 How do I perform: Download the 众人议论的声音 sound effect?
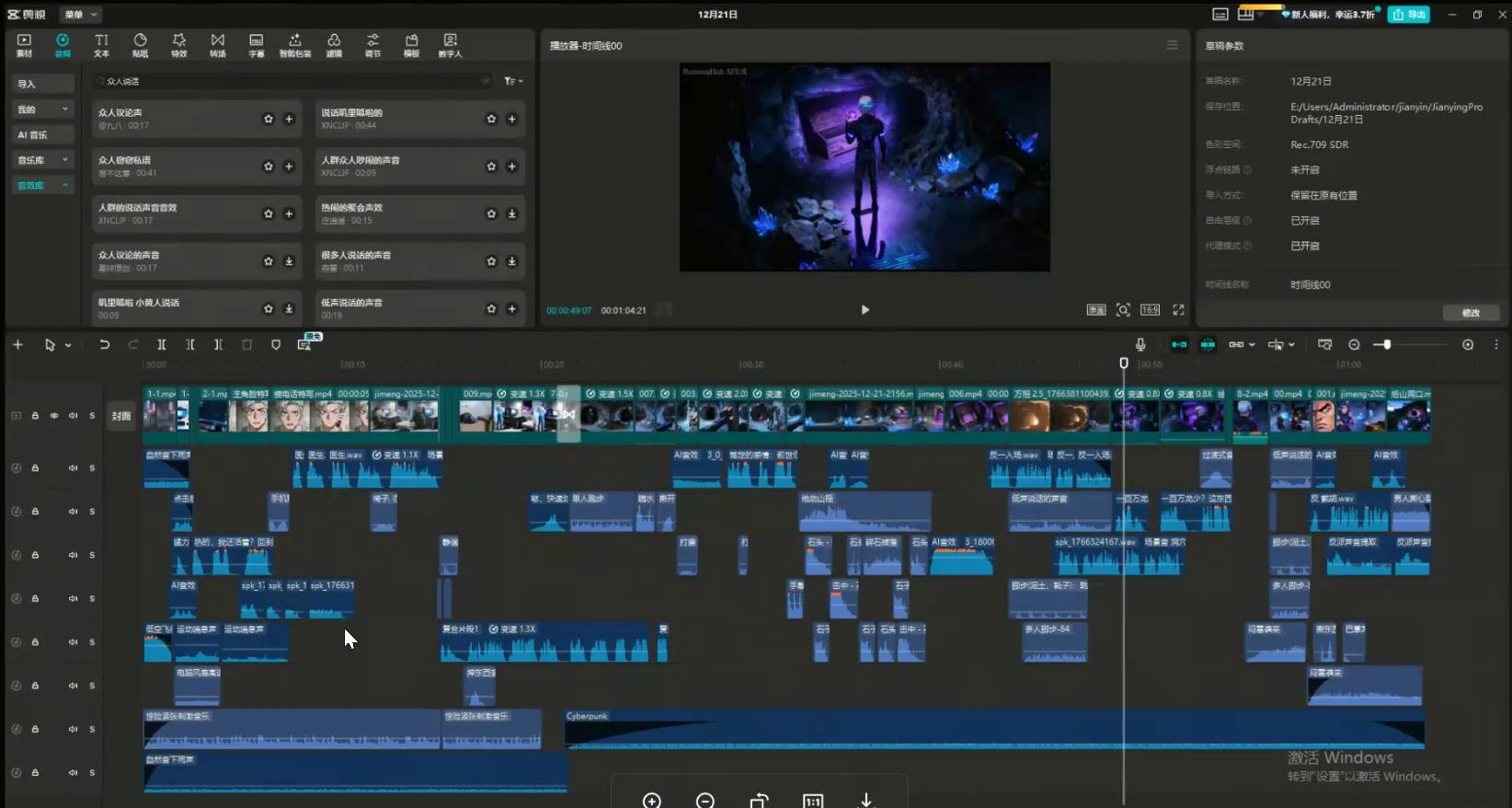289,261
